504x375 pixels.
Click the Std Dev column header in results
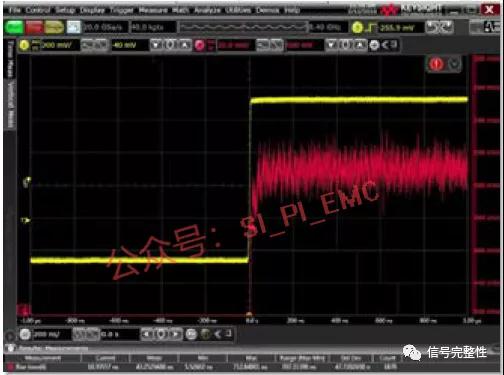pos(351,358)
